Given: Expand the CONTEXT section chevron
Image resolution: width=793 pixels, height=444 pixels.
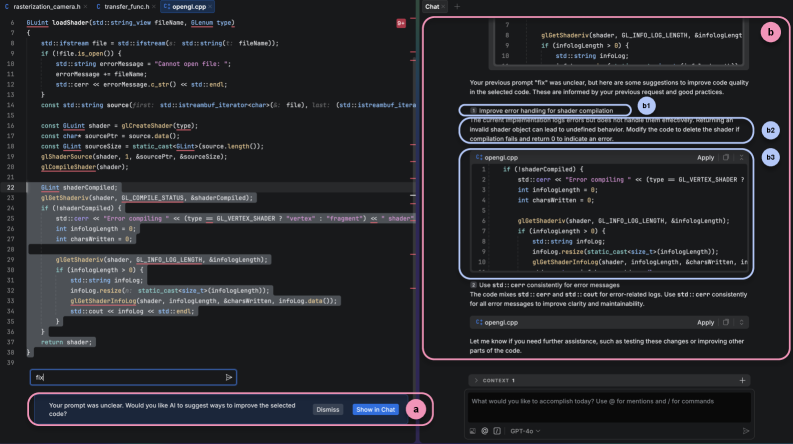Looking at the screenshot, I should coord(475,380).
